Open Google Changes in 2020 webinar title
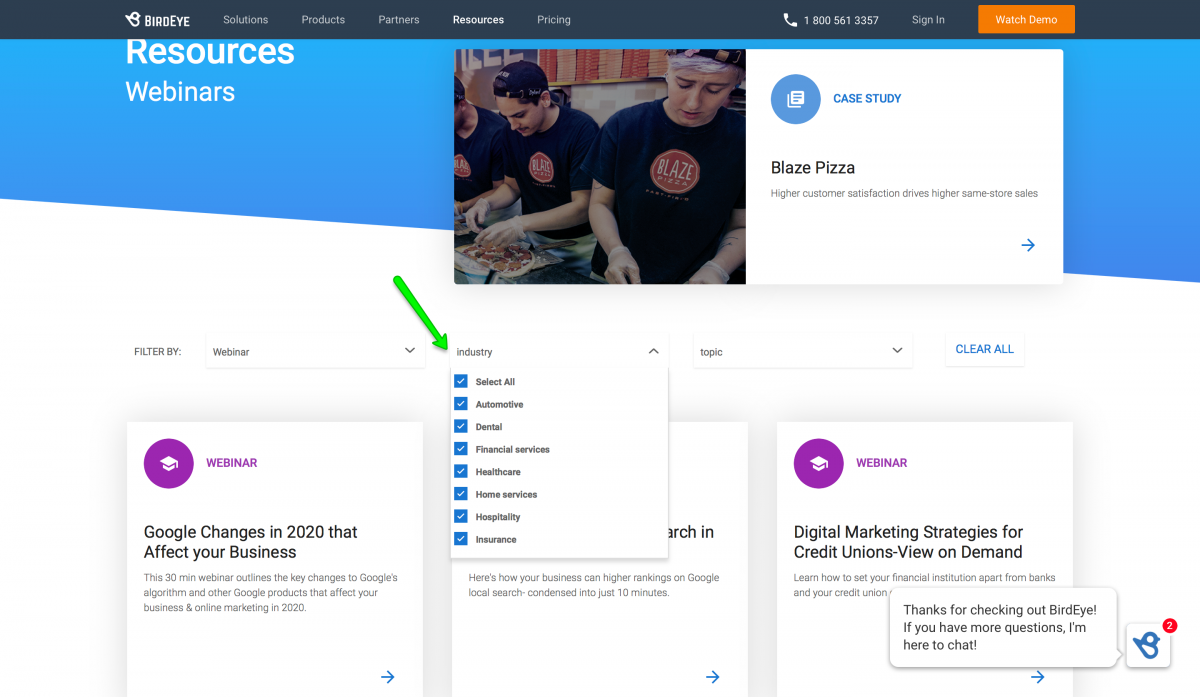1200x697 pixels. click(251, 542)
